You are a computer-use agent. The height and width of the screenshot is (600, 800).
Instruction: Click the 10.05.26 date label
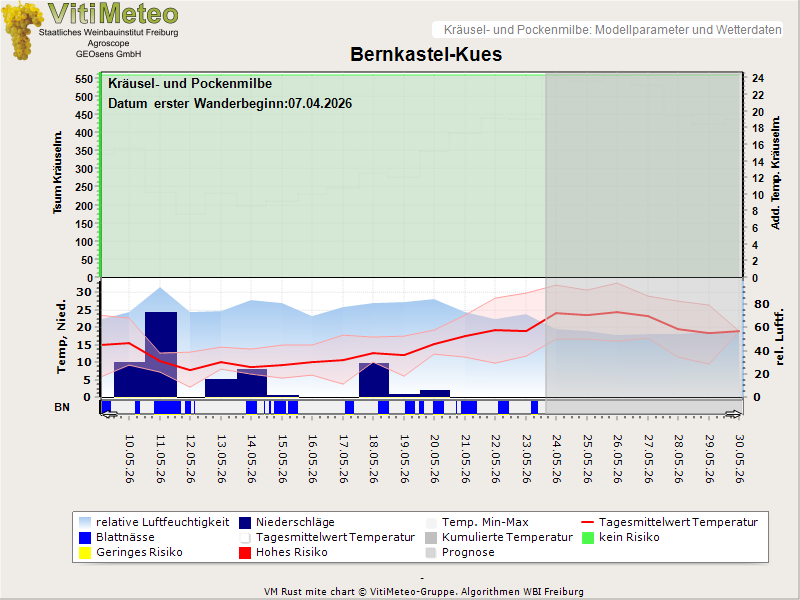130,459
